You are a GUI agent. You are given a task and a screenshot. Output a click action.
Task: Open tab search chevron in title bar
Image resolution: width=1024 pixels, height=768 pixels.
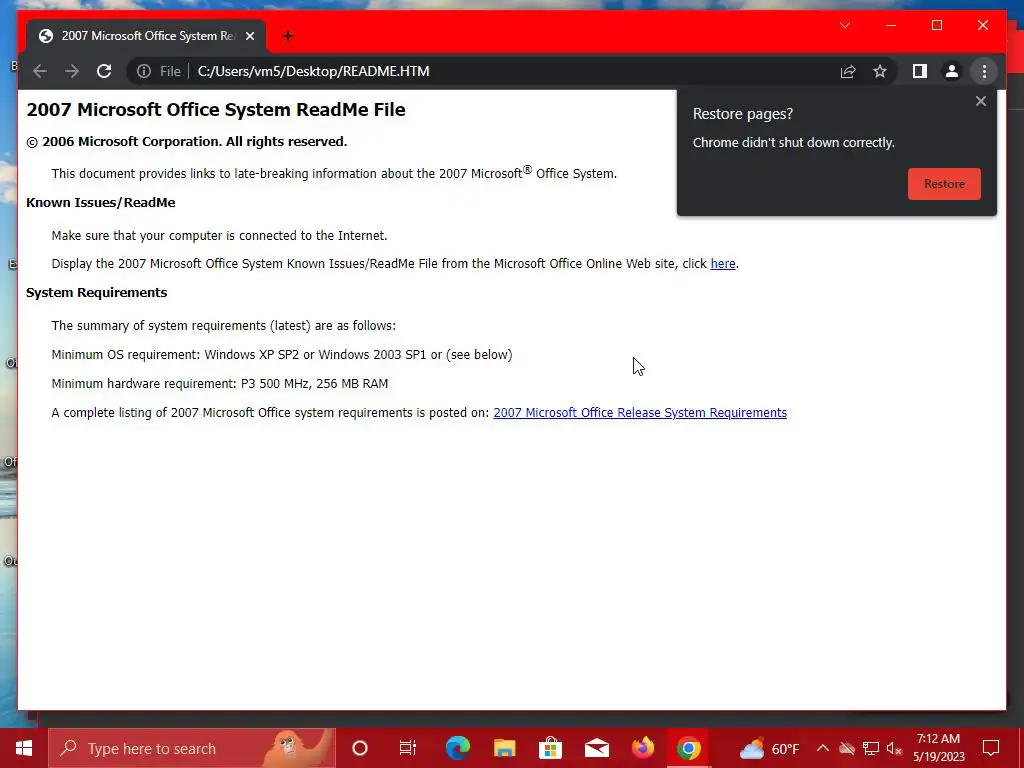[844, 25]
